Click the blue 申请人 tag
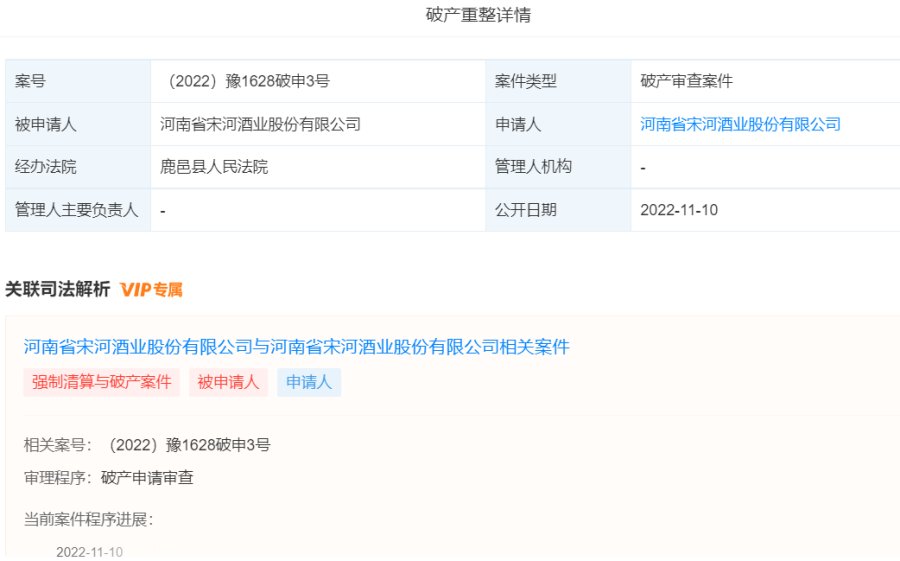The width and height of the screenshot is (900, 561). coord(309,382)
